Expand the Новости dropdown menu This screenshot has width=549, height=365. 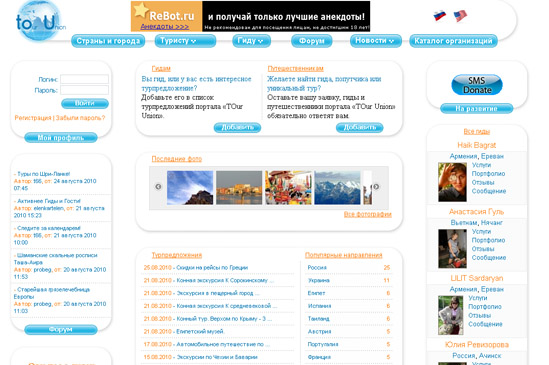point(376,41)
